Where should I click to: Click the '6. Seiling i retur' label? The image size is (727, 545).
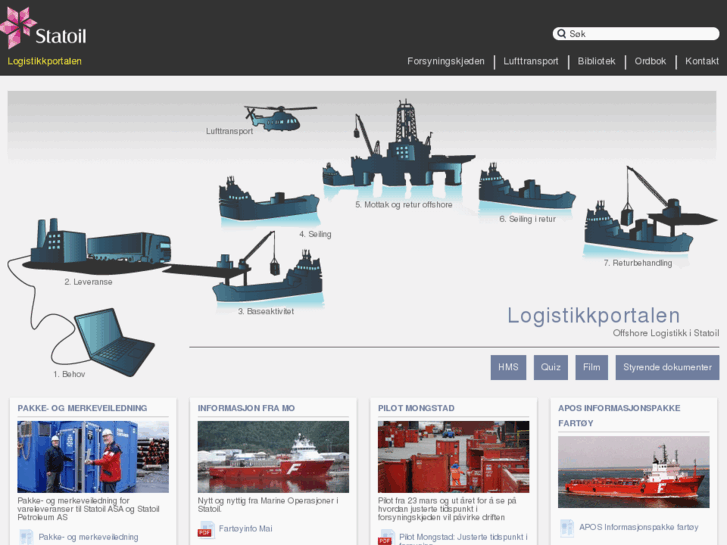(528, 219)
